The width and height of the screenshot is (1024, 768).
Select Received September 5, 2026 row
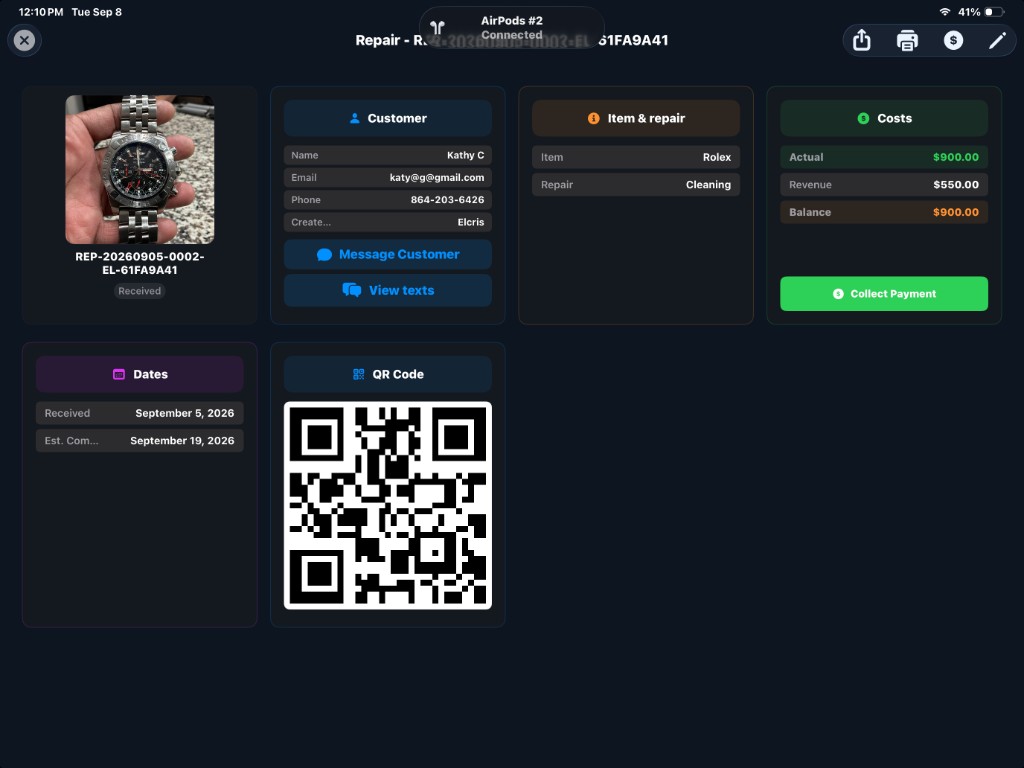(140, 413)
